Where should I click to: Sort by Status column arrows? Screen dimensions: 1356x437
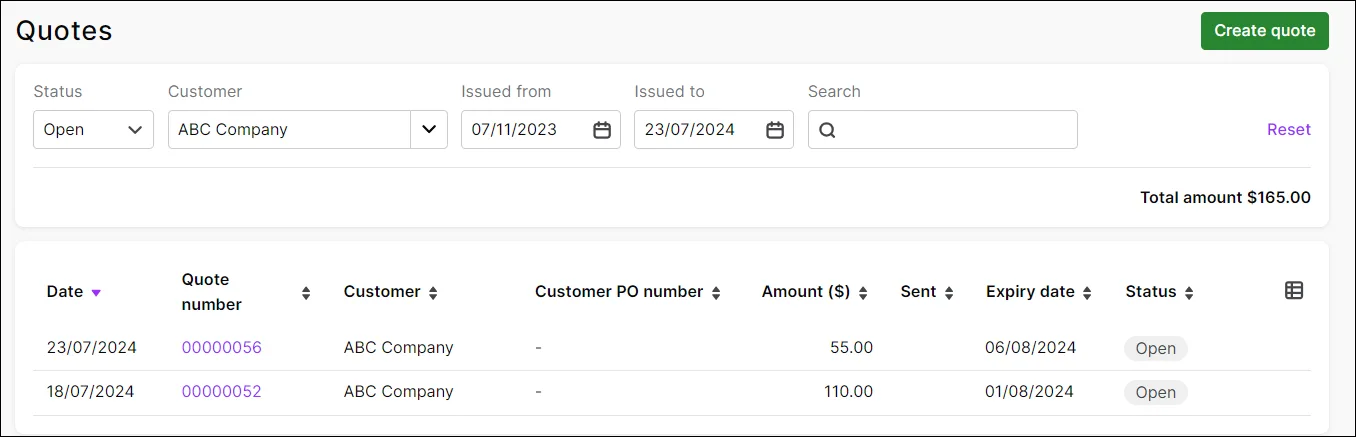(1189, 293)
